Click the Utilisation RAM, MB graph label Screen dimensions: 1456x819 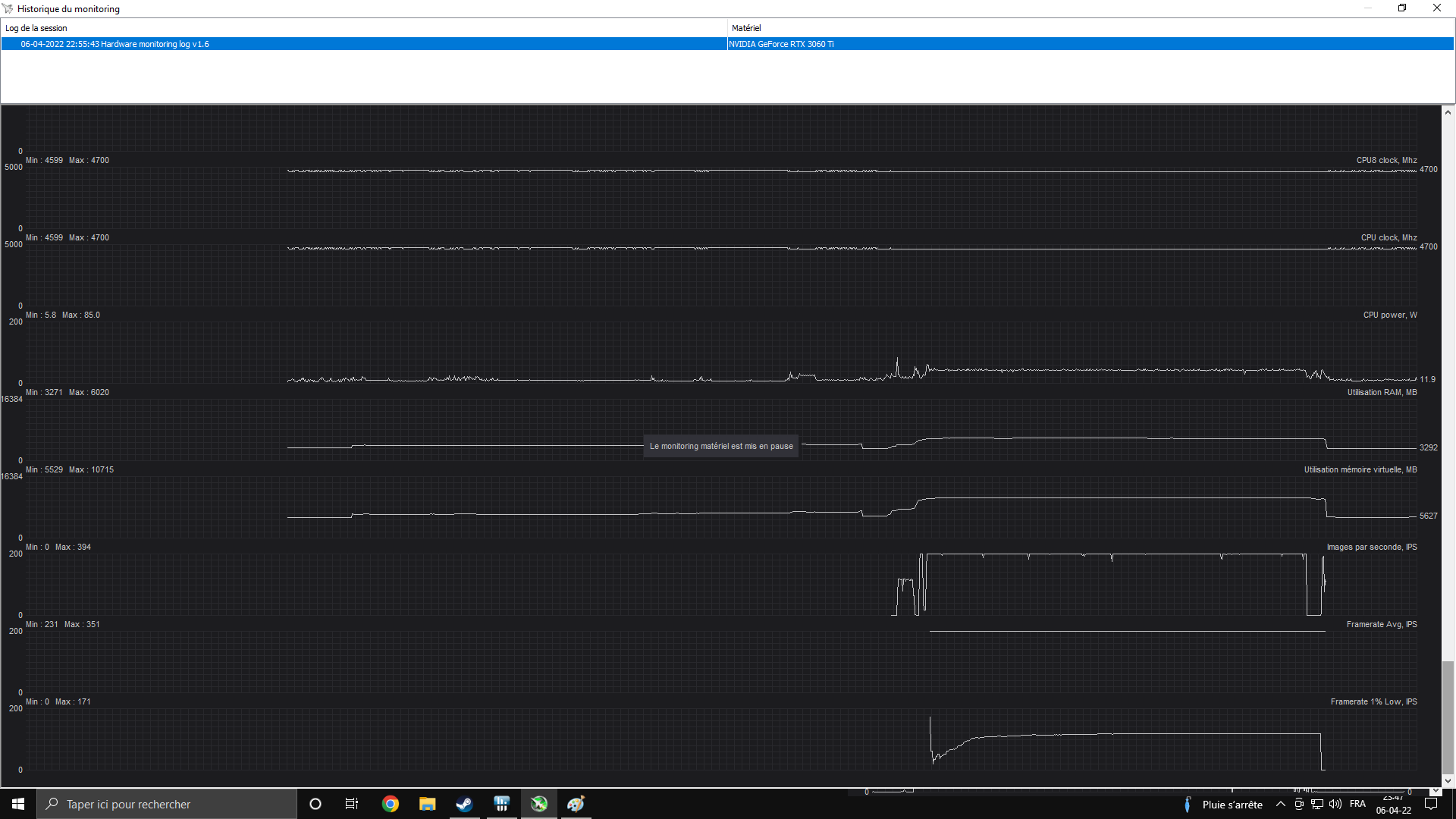1382,393
